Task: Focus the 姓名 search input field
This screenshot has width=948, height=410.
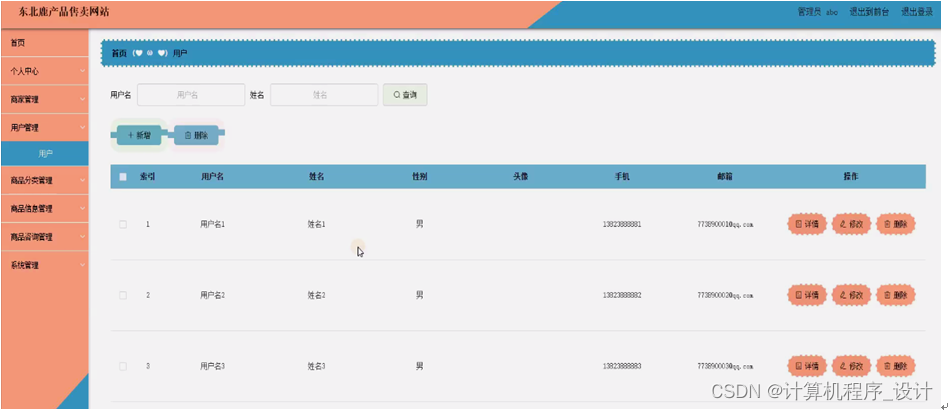Action: click(x=324, y=95)
